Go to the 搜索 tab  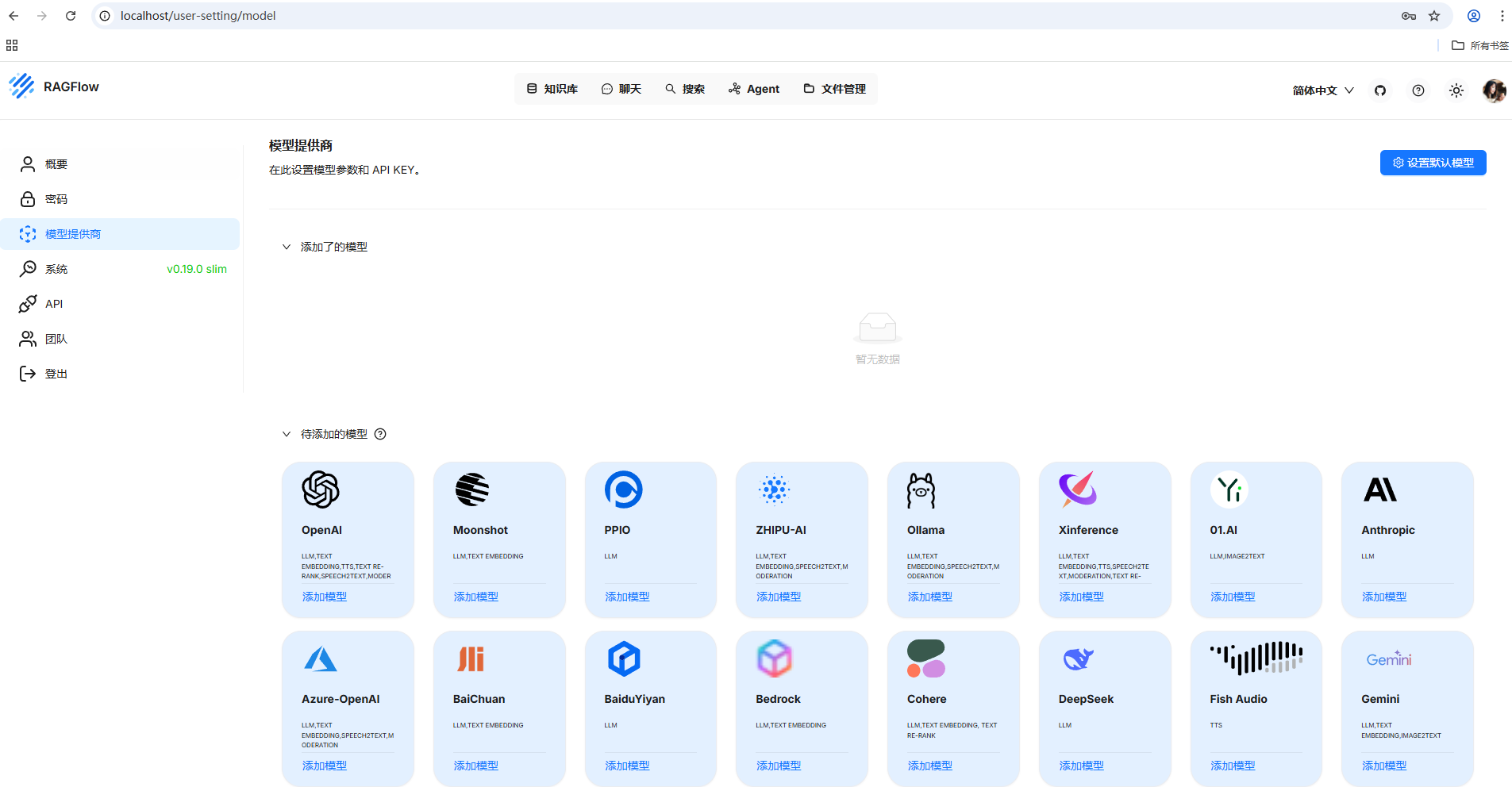coord(685,89)
